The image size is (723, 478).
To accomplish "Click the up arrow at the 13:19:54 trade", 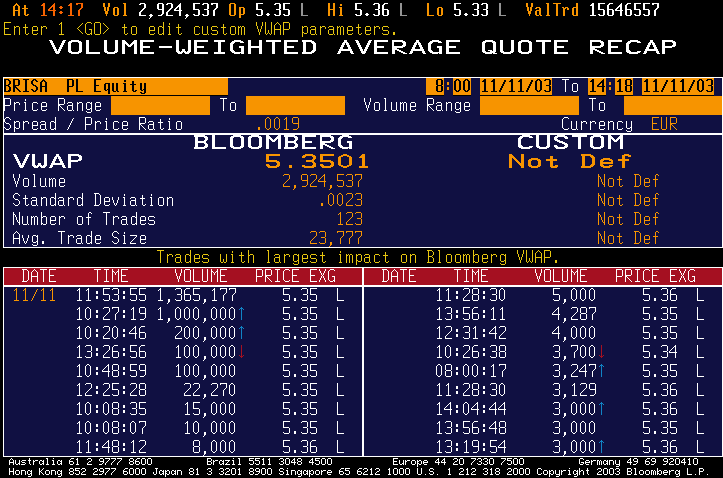I will pyautogui.click(x=602, y=447).
